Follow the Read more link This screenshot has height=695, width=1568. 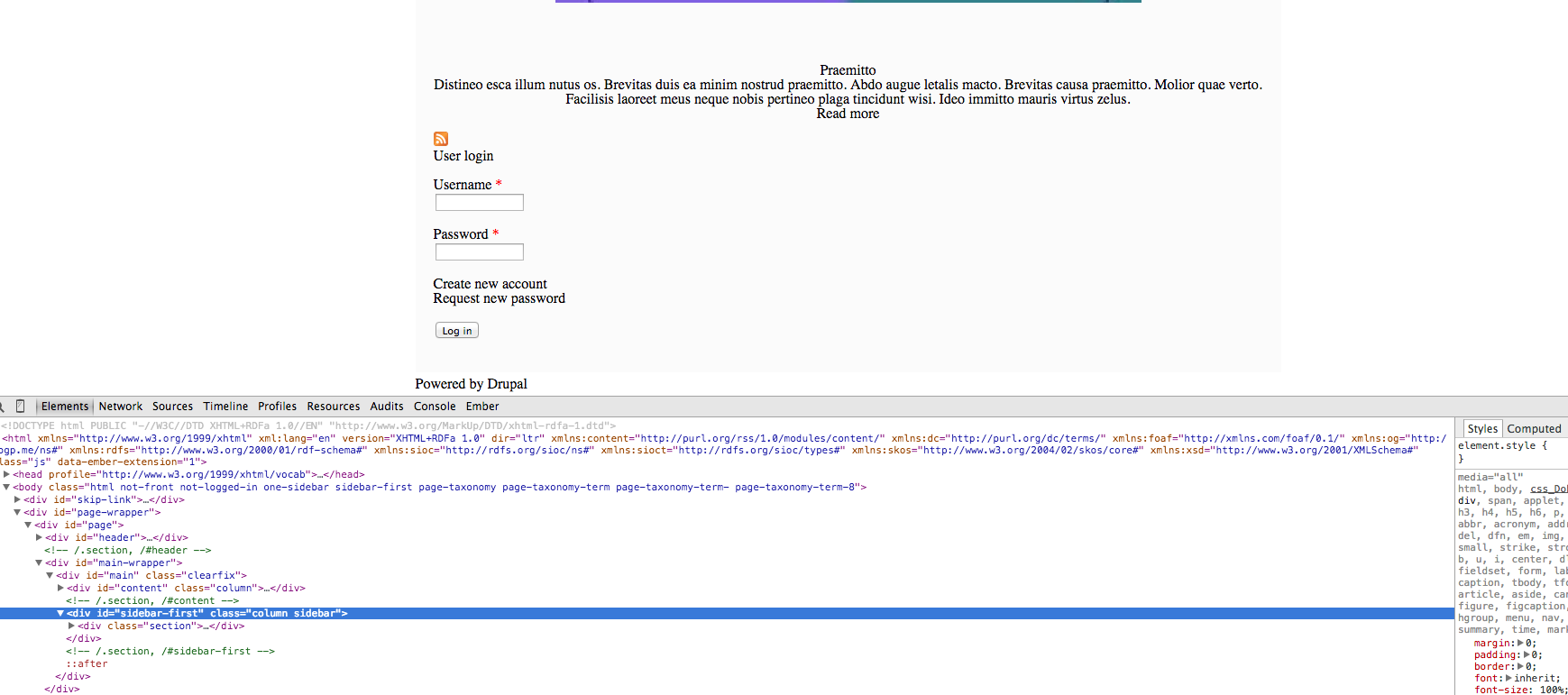[848, 114]
